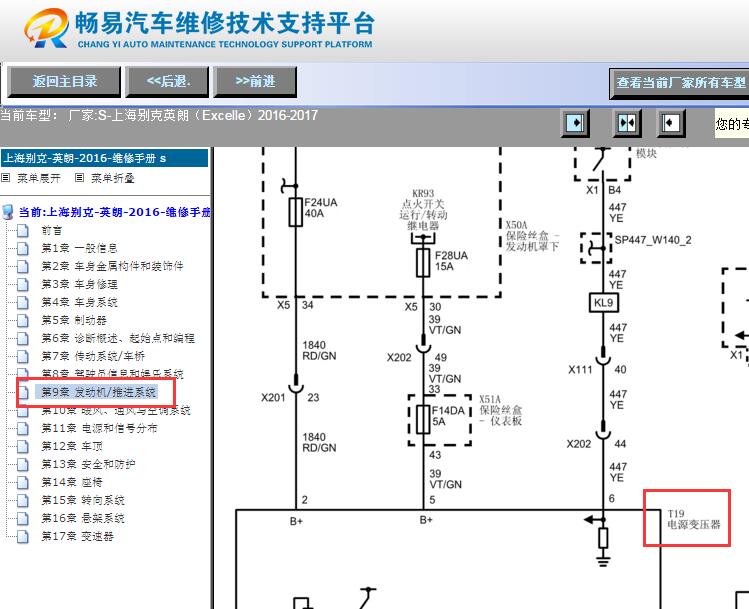Open 第4章 车身系统

click(x=79, y=302)
